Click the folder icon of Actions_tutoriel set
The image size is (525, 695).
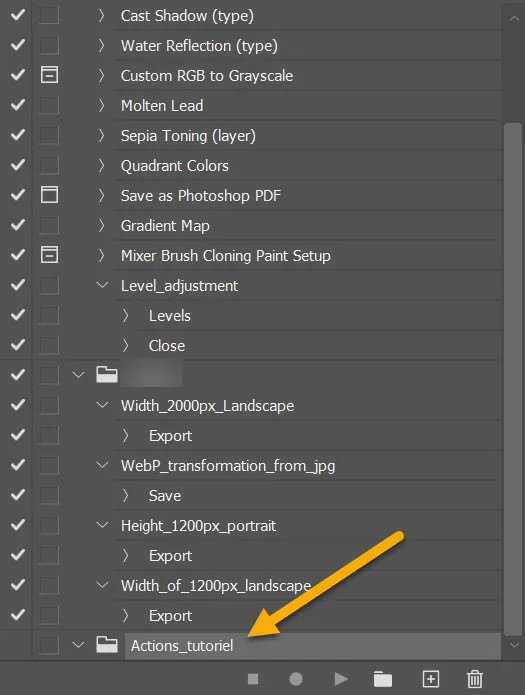click(x=107, y=645)
